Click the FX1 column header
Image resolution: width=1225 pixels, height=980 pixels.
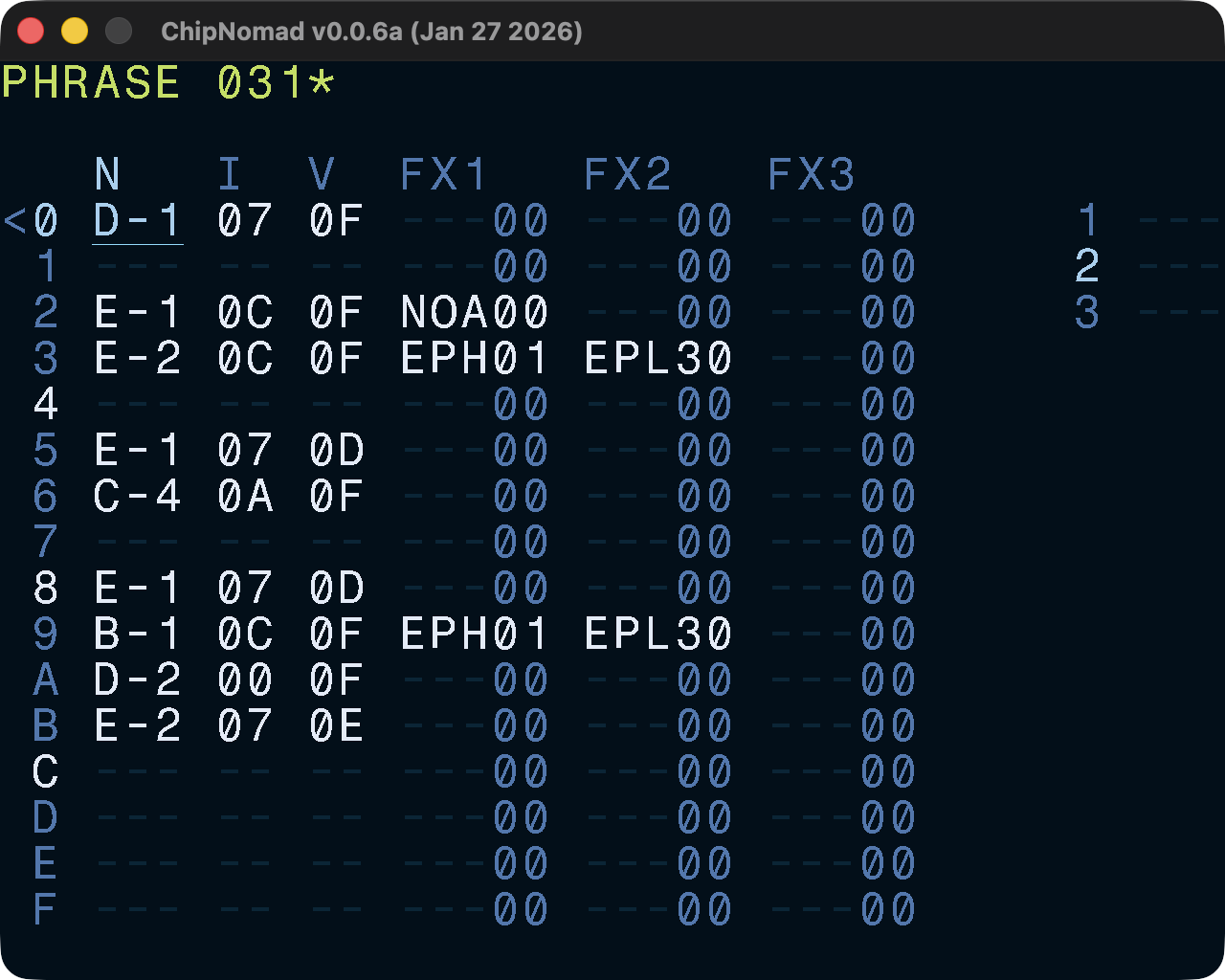[444, 175]
